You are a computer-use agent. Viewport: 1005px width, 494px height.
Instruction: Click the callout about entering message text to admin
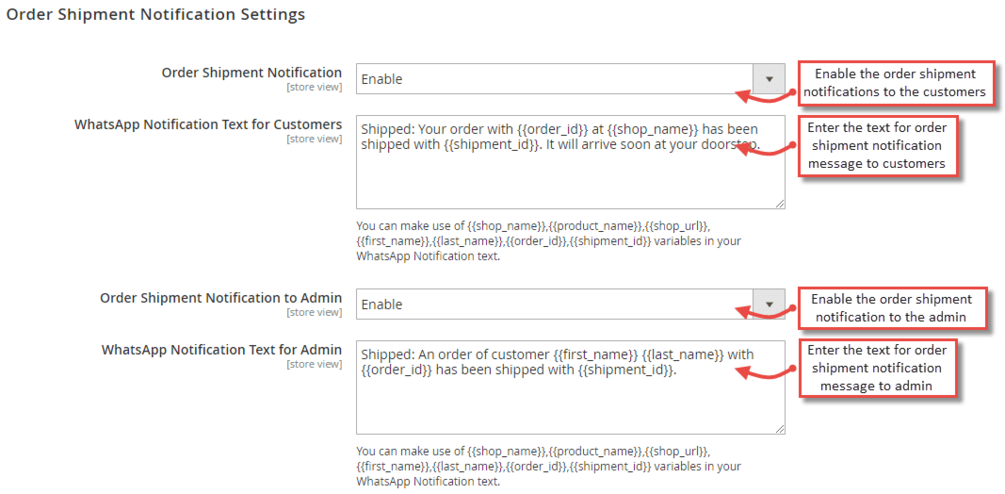876,368
